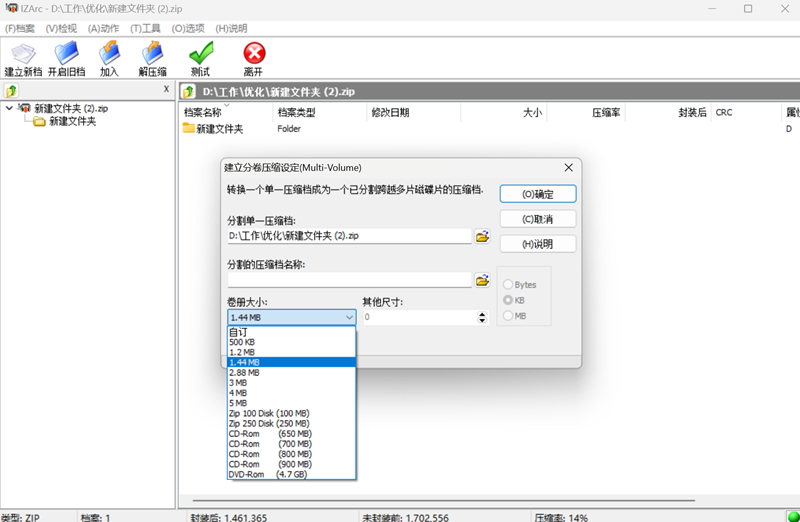Screen dimensions: 800x522
Task: Click the up-folder icon in tree pane
Action: pyautogui.click(x=11, y=91)
